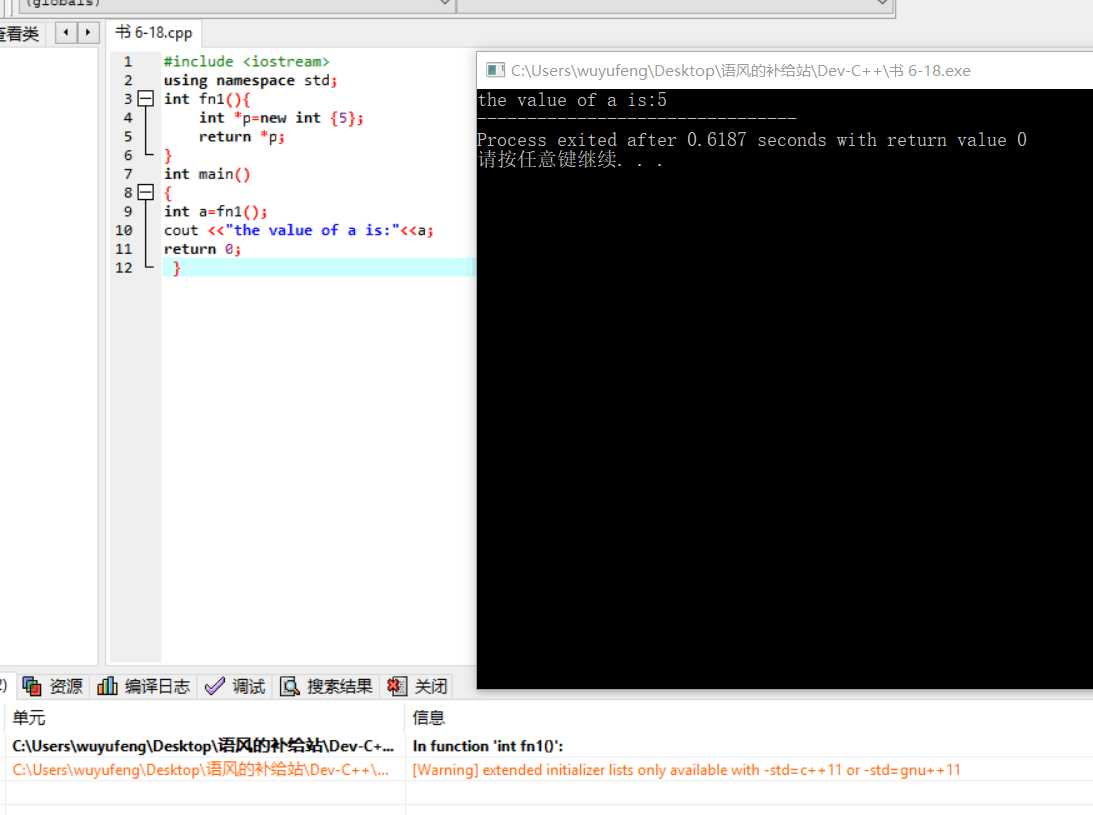Click the 资源 tab icon

pyautogui.click(x=32, y=687)
